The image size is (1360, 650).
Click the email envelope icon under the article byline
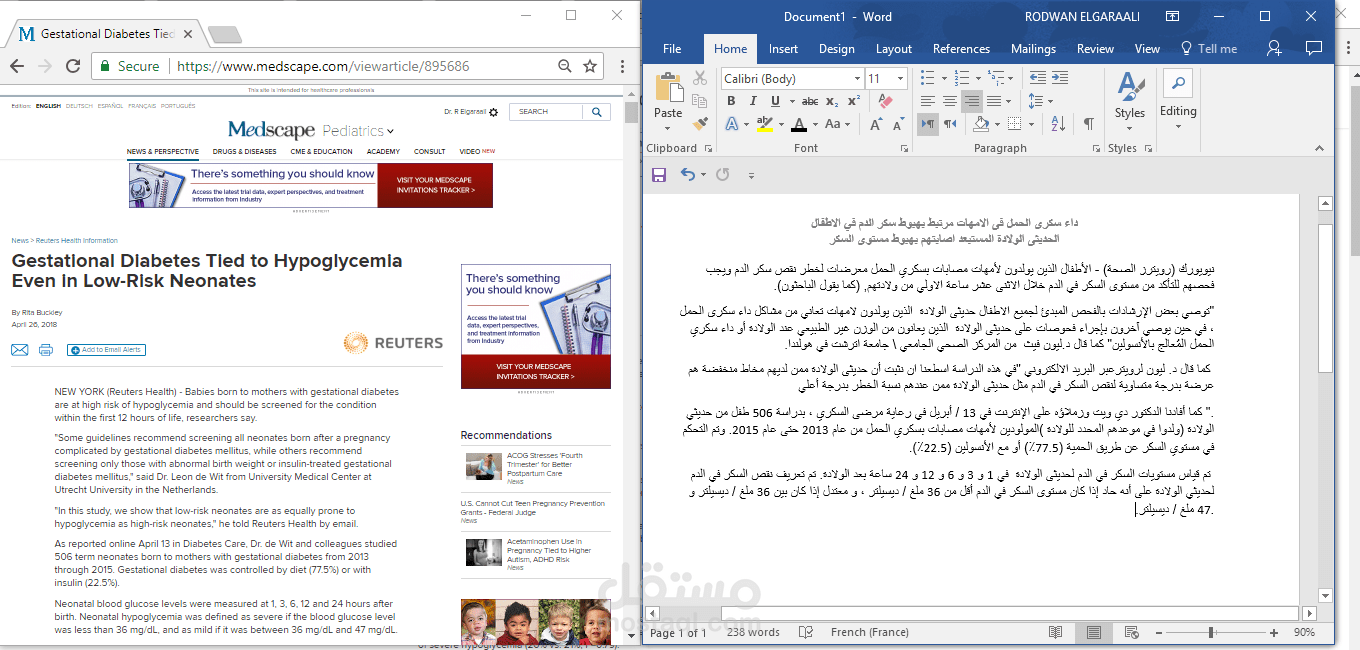click(x=19, y=350)
